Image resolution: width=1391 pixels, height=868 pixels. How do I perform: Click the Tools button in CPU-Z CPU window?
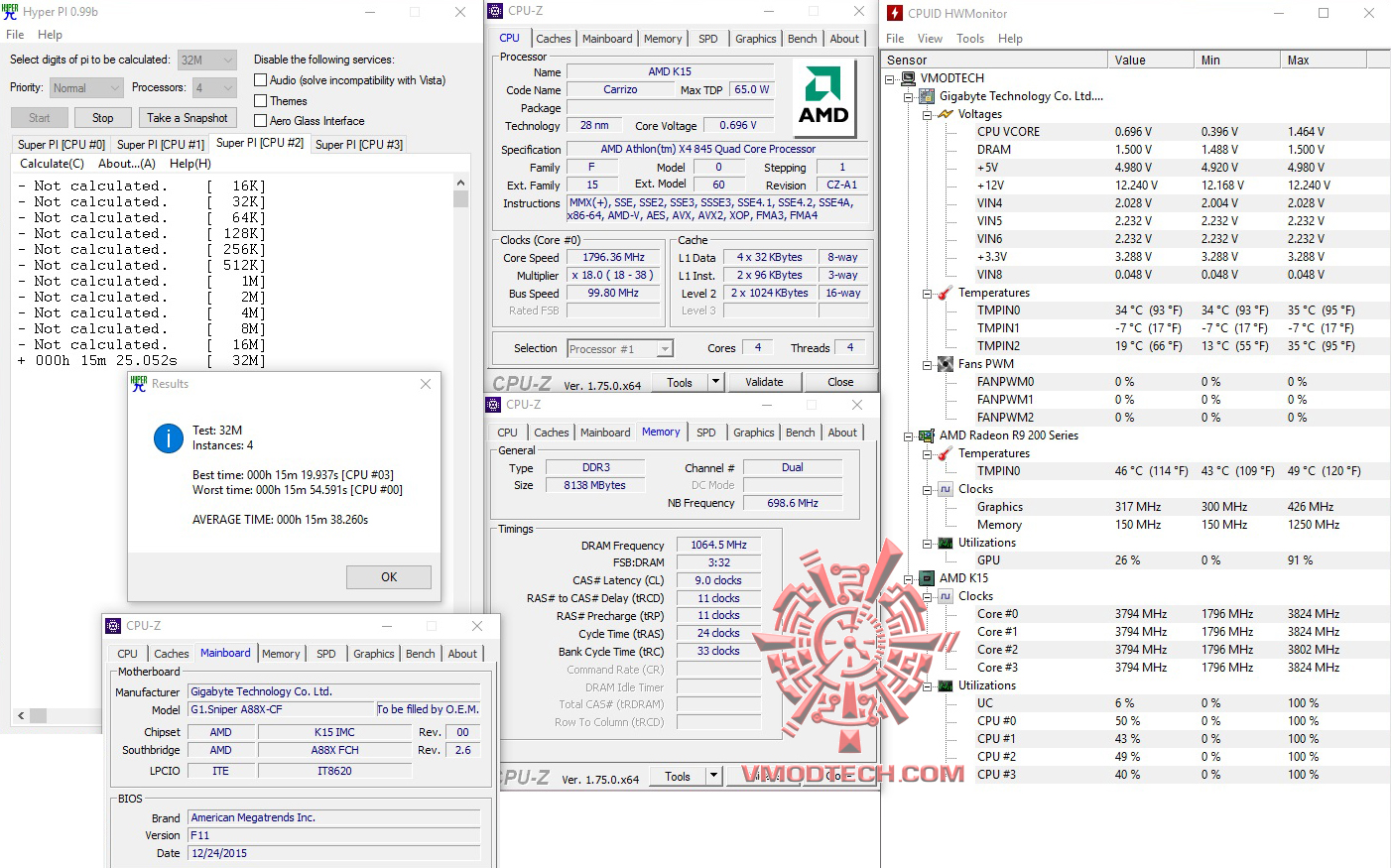(x=680, y=382)
